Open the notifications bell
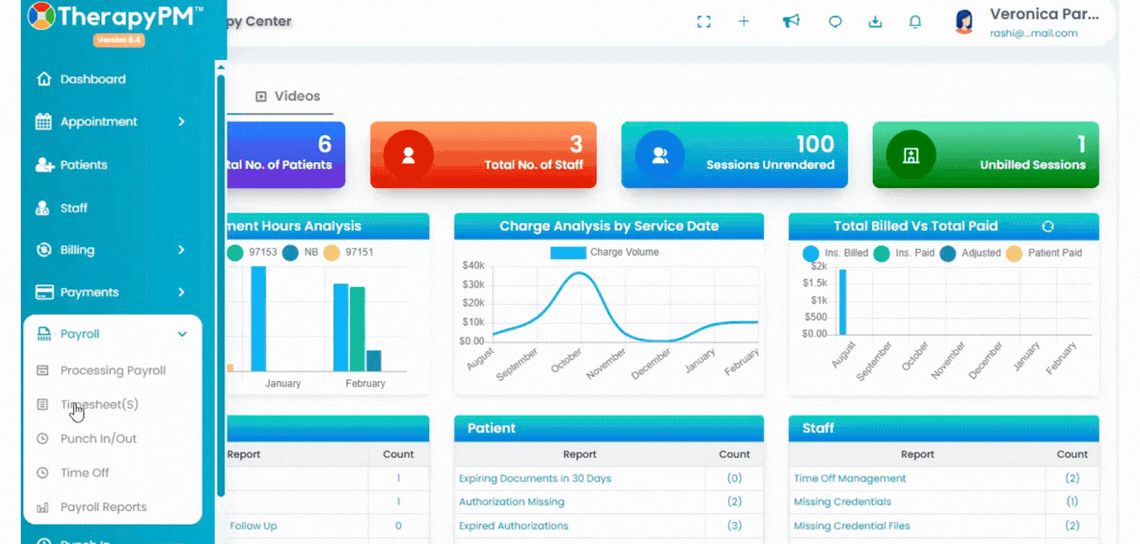This screenshot has width=1140, height=544. [915, 21]
